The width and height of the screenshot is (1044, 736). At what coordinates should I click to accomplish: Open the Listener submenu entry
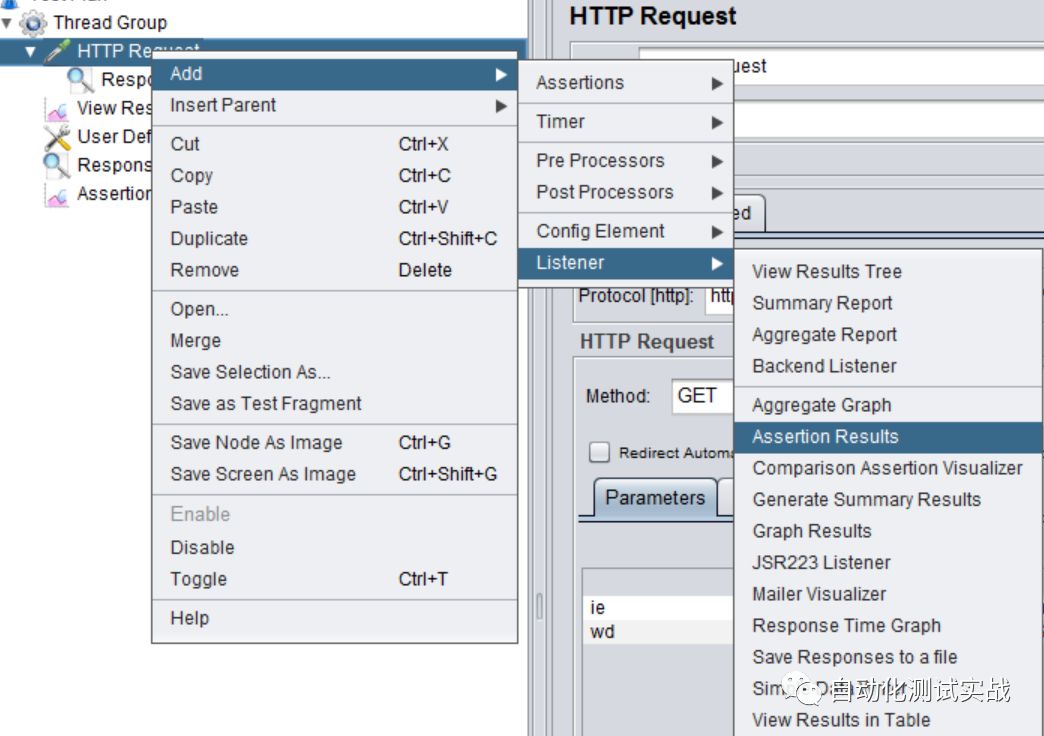[625, 263]
